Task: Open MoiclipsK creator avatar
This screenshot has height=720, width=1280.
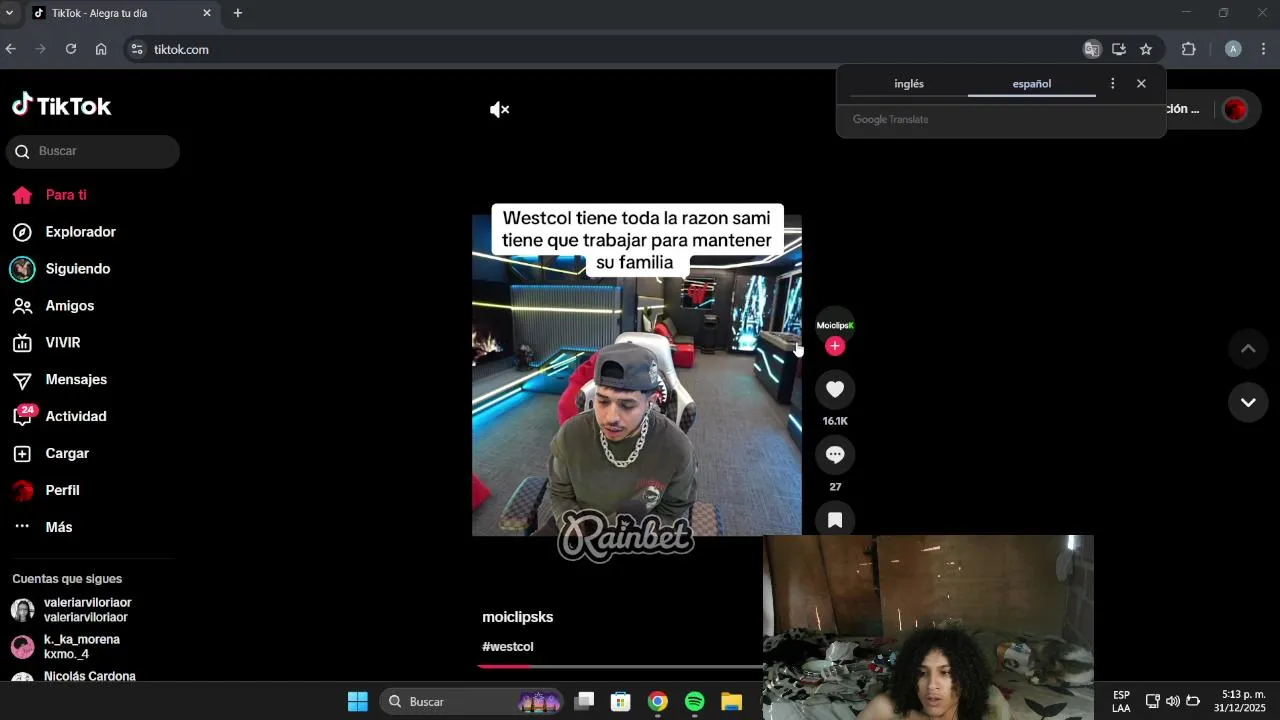Action: tap(835, 325)
